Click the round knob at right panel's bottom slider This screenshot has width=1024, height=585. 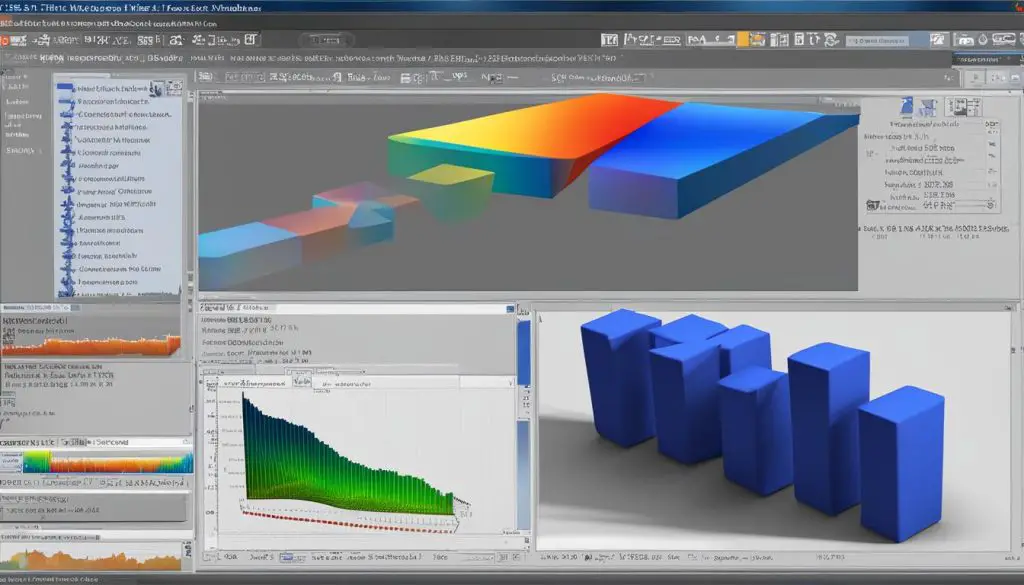point(991,204)
